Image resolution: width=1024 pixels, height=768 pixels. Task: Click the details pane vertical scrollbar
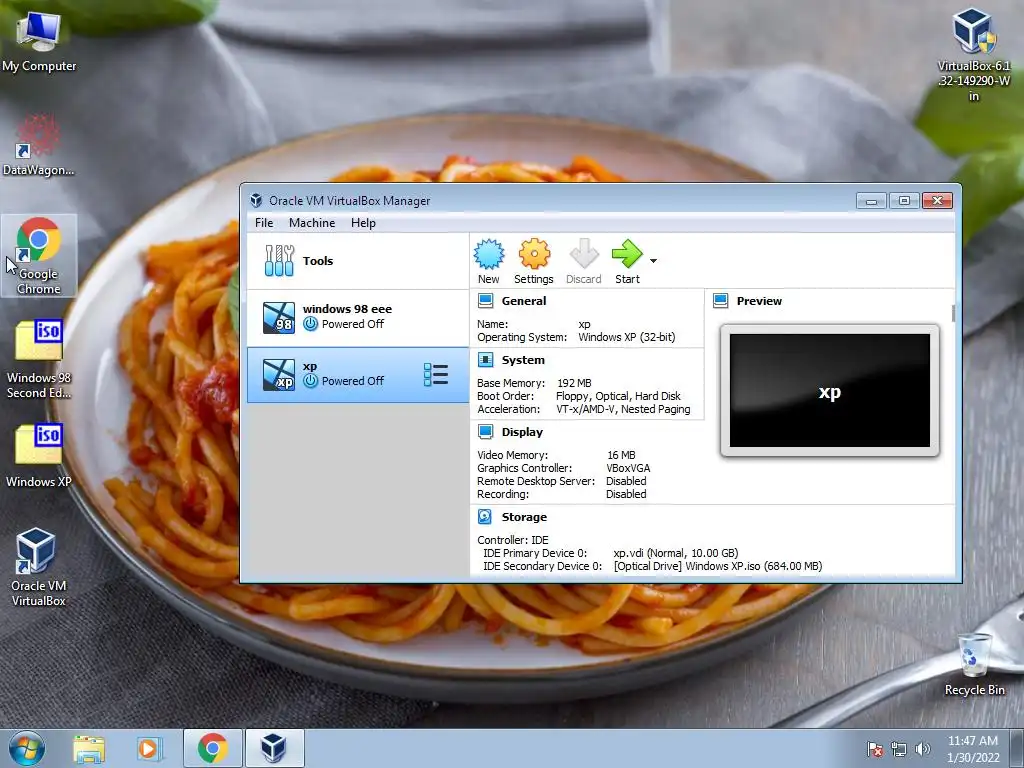tap(953, 313)
